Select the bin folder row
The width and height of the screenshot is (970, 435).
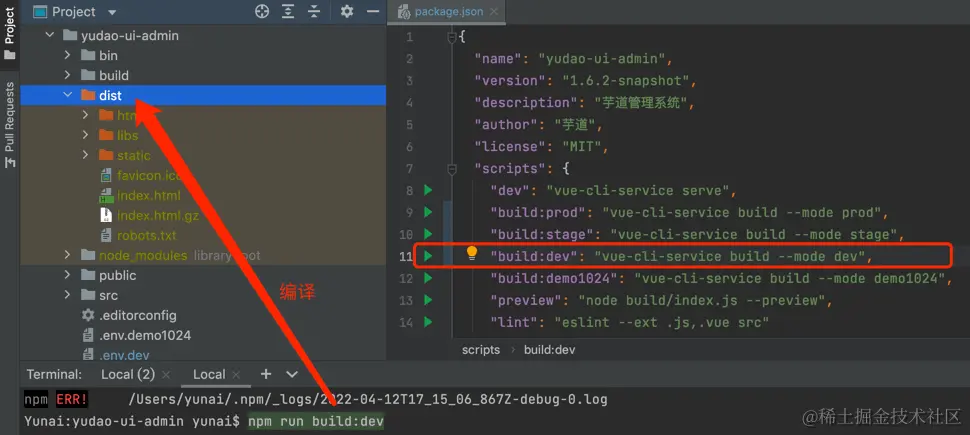tap(203, 56)
